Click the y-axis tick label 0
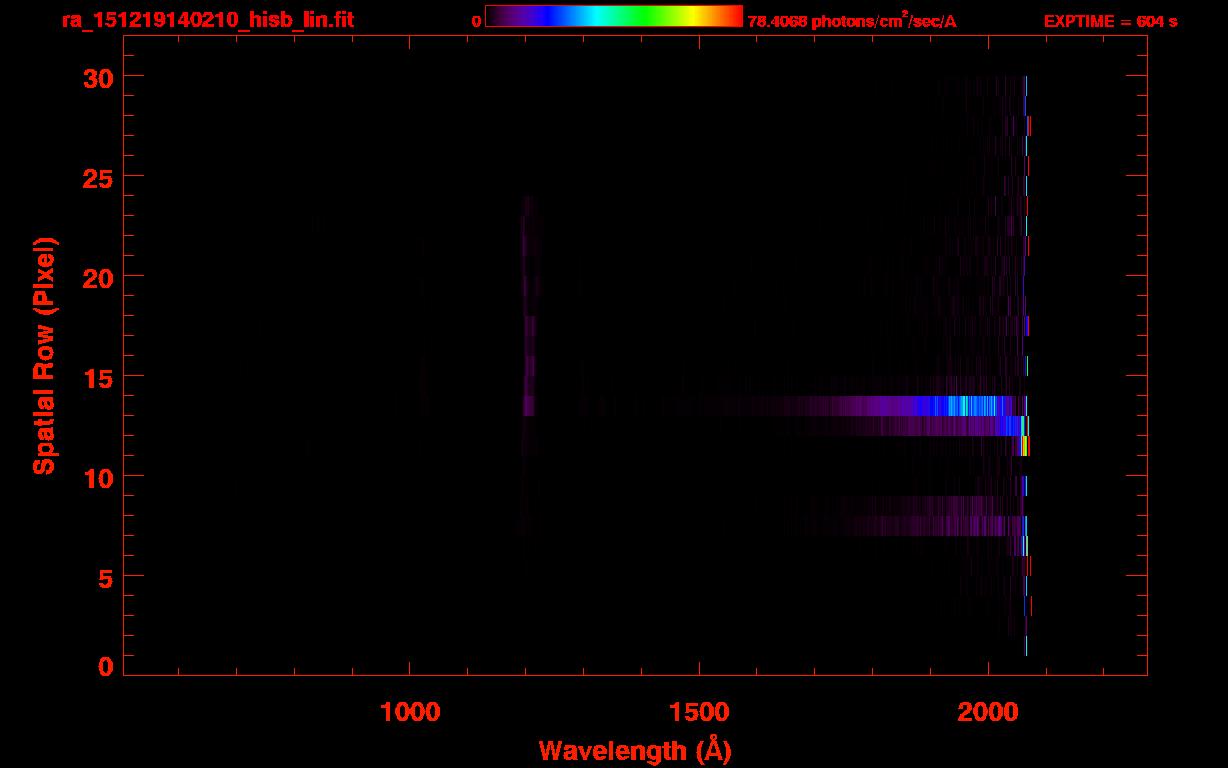This screenshot has height=768, width=1228. pos(104,666)
